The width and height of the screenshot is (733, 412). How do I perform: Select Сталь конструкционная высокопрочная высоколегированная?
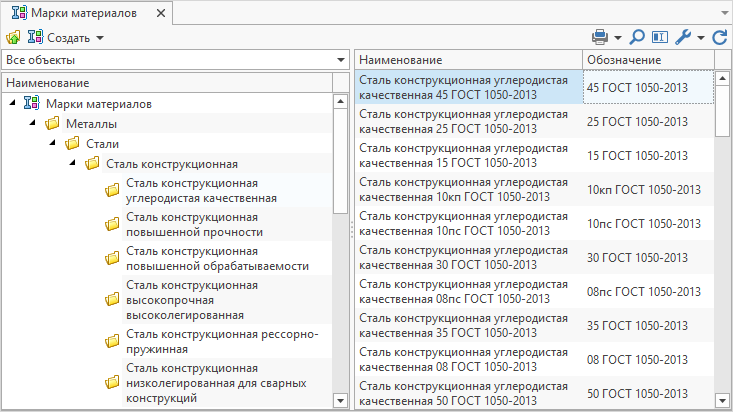tap(192, 300)
